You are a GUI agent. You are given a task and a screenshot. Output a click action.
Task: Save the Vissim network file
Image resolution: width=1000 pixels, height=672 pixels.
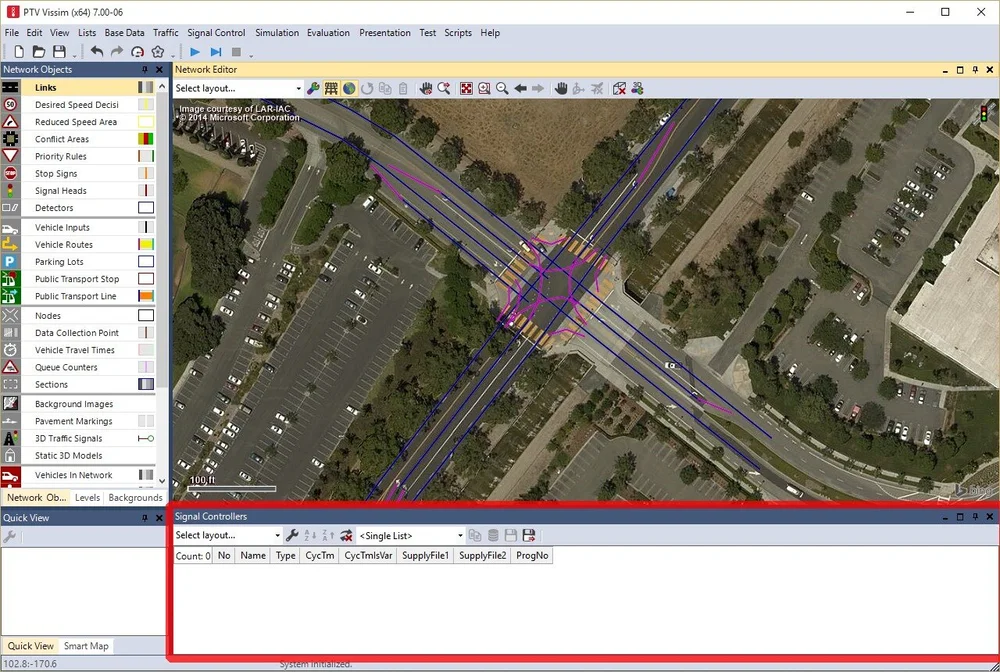61,50
